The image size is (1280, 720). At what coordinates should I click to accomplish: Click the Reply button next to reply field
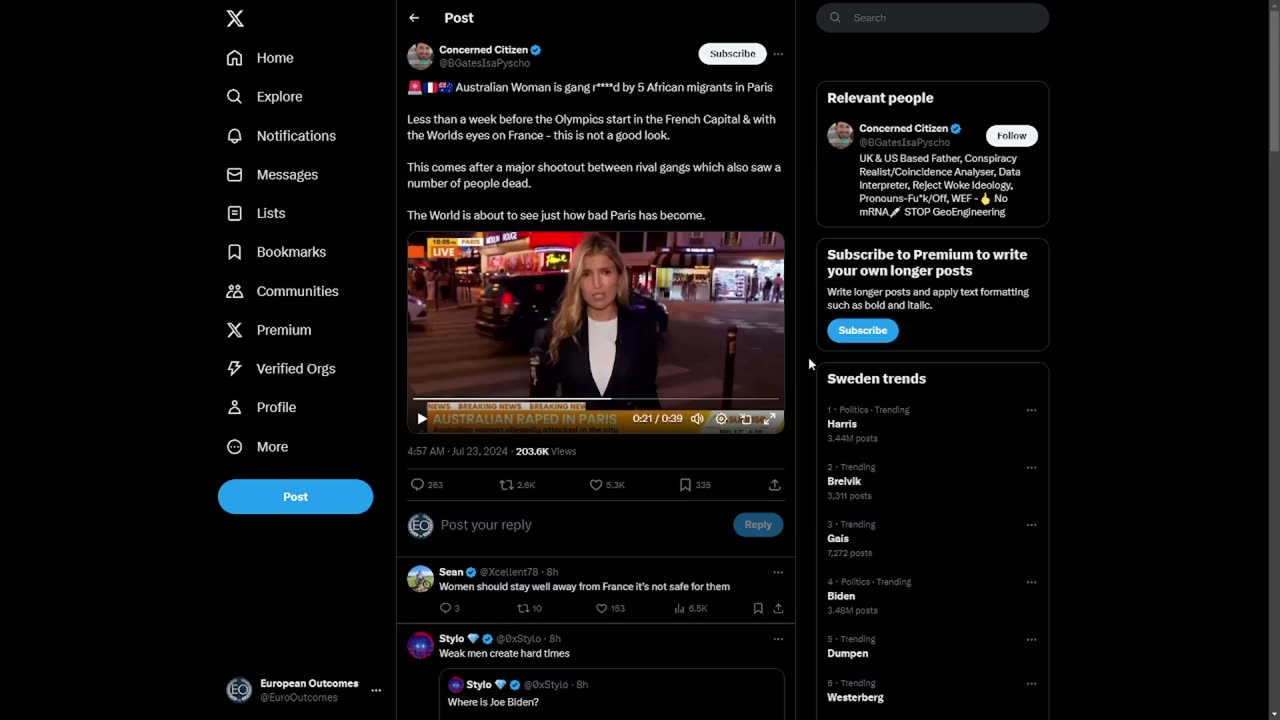[758, 525]
